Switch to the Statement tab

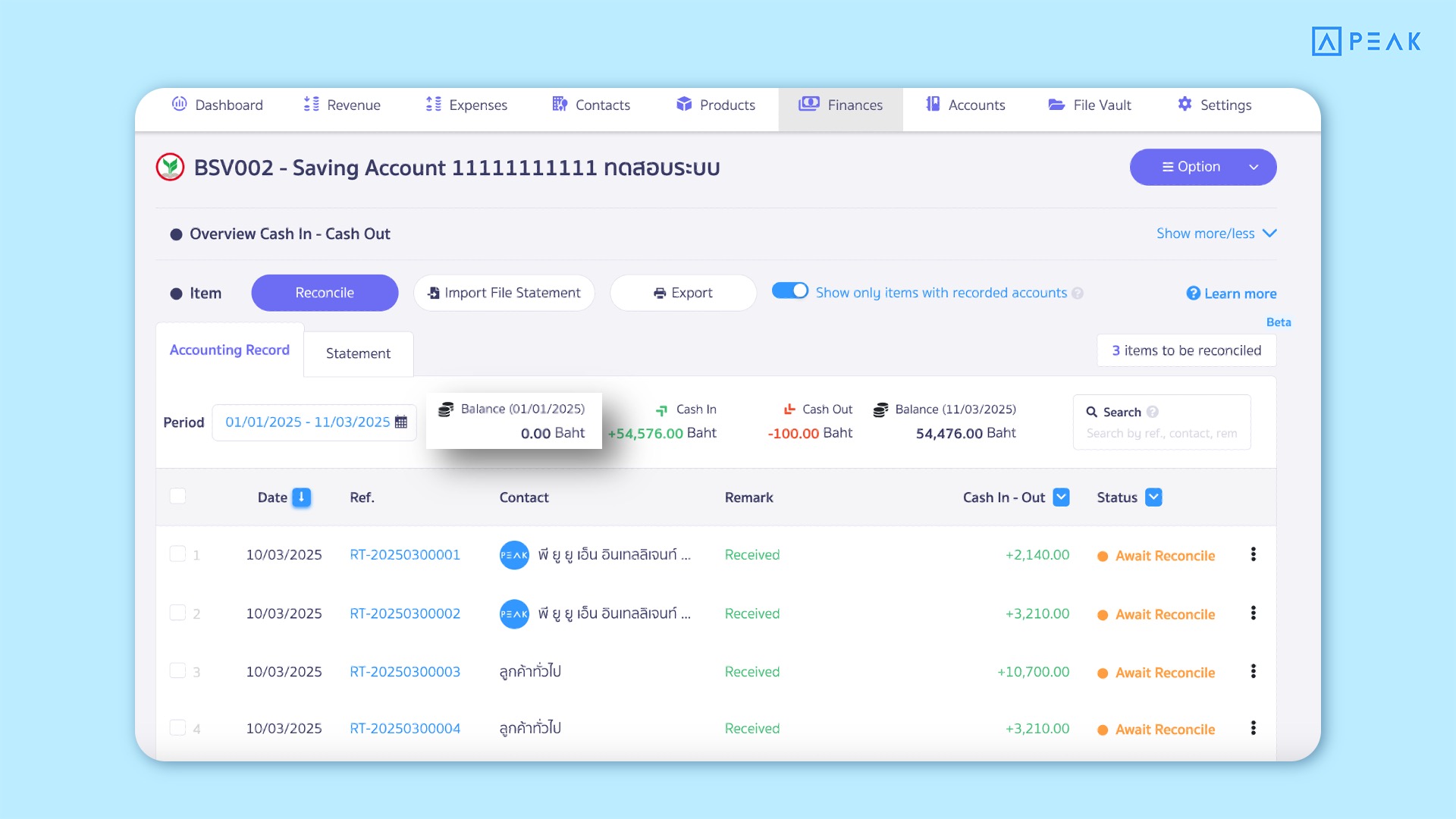(x=358, y=353)
